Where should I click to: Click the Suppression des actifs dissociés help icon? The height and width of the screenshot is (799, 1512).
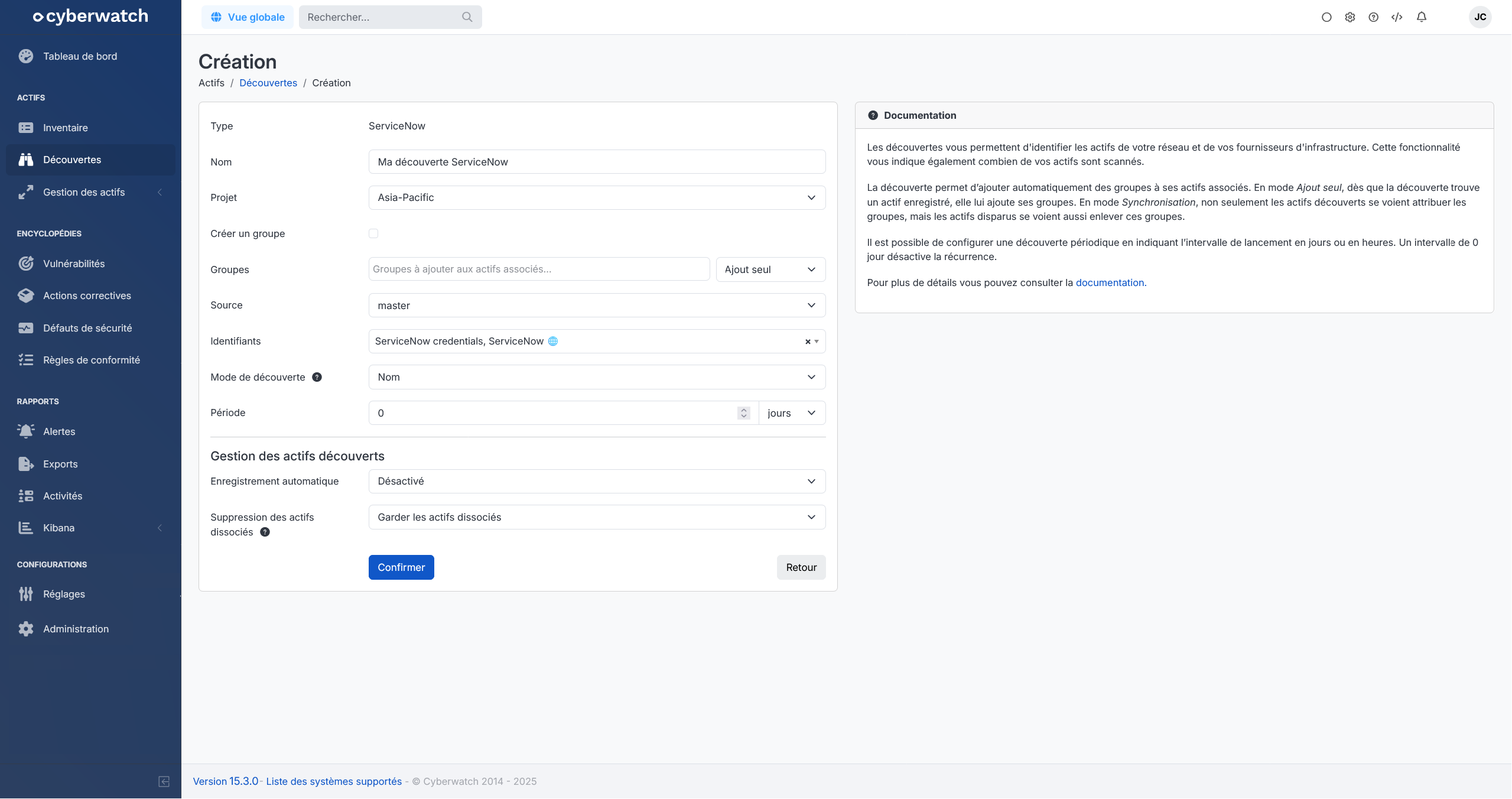265,532
